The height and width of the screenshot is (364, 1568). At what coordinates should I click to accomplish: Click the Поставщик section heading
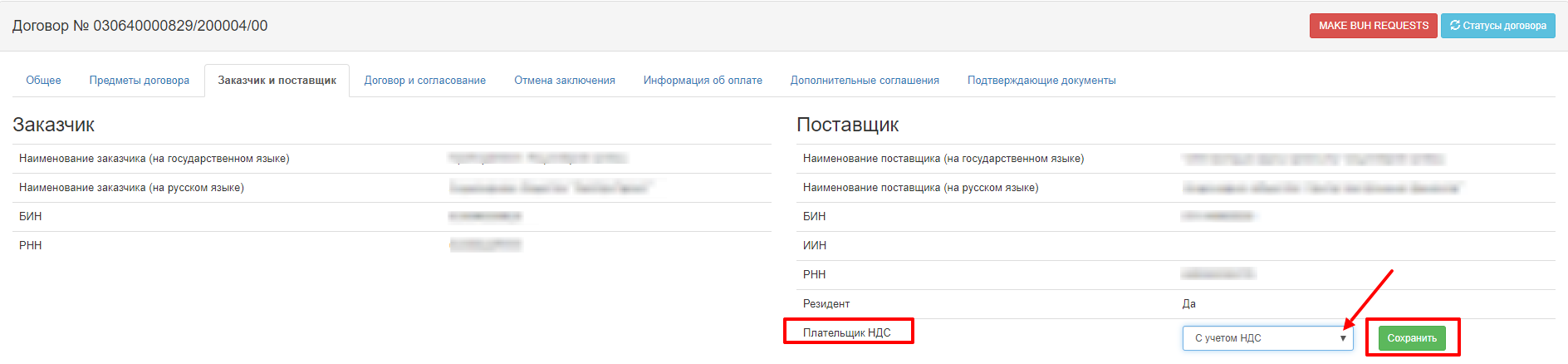(x=847, y=125)
